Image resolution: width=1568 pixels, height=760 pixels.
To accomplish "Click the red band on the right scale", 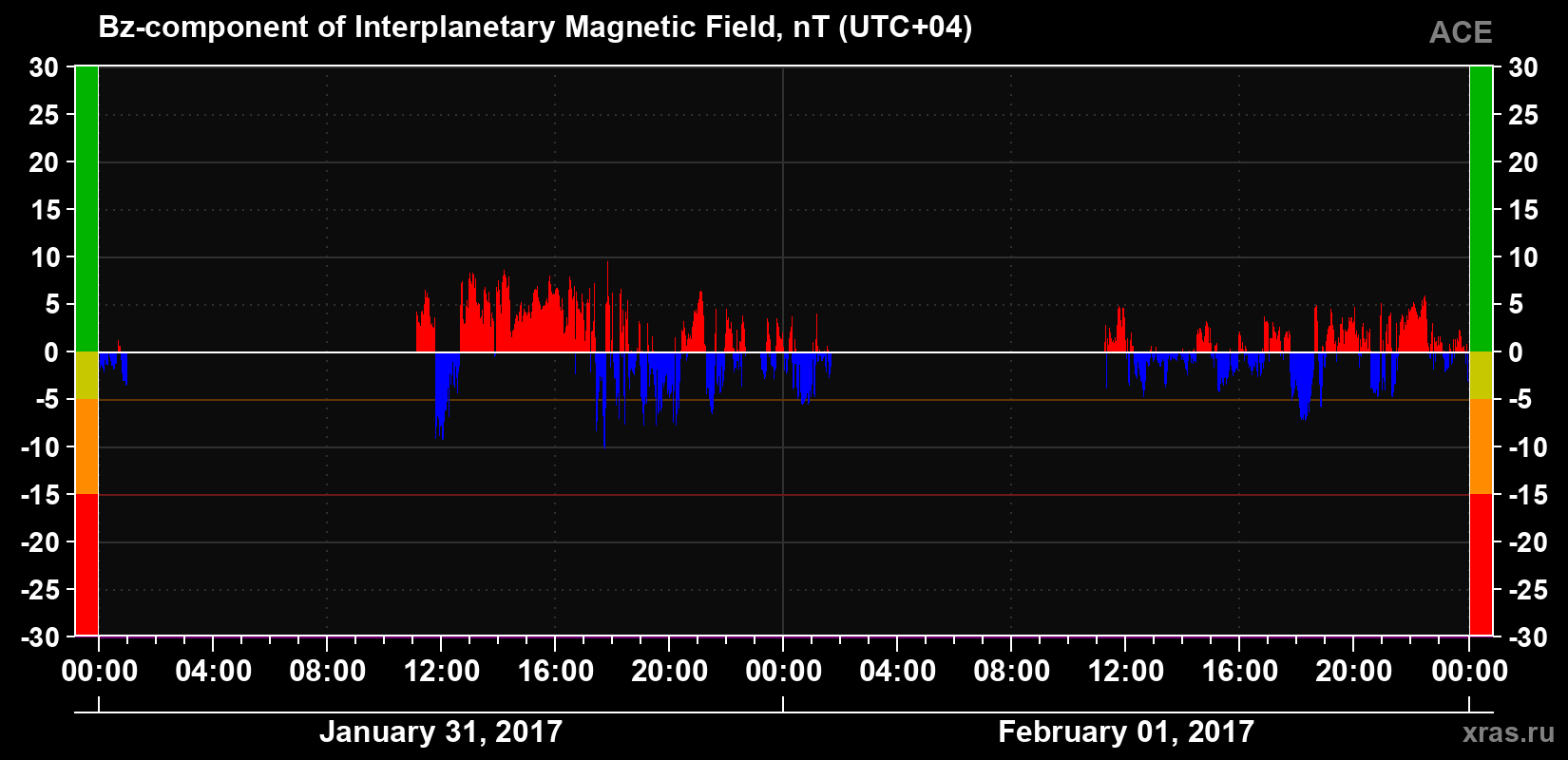I will [1481, 564].
